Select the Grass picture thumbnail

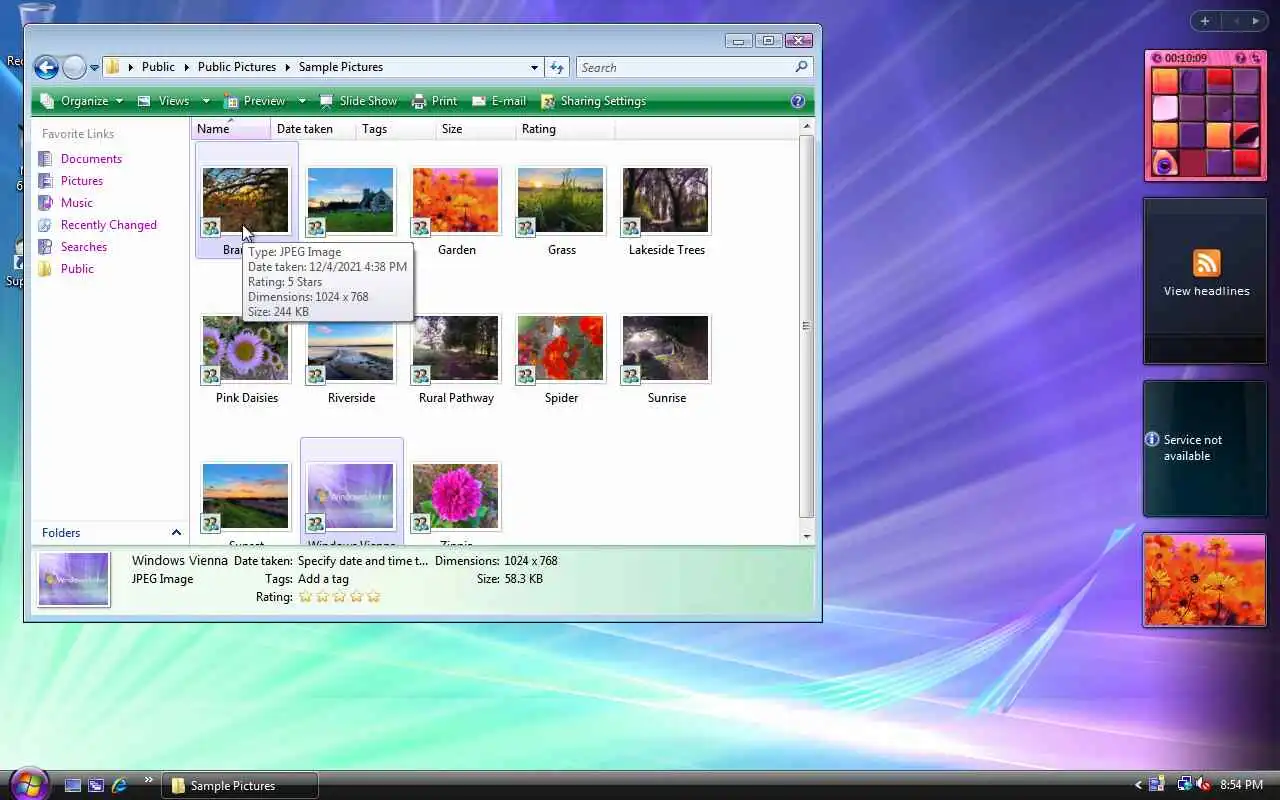coord(561,200)
